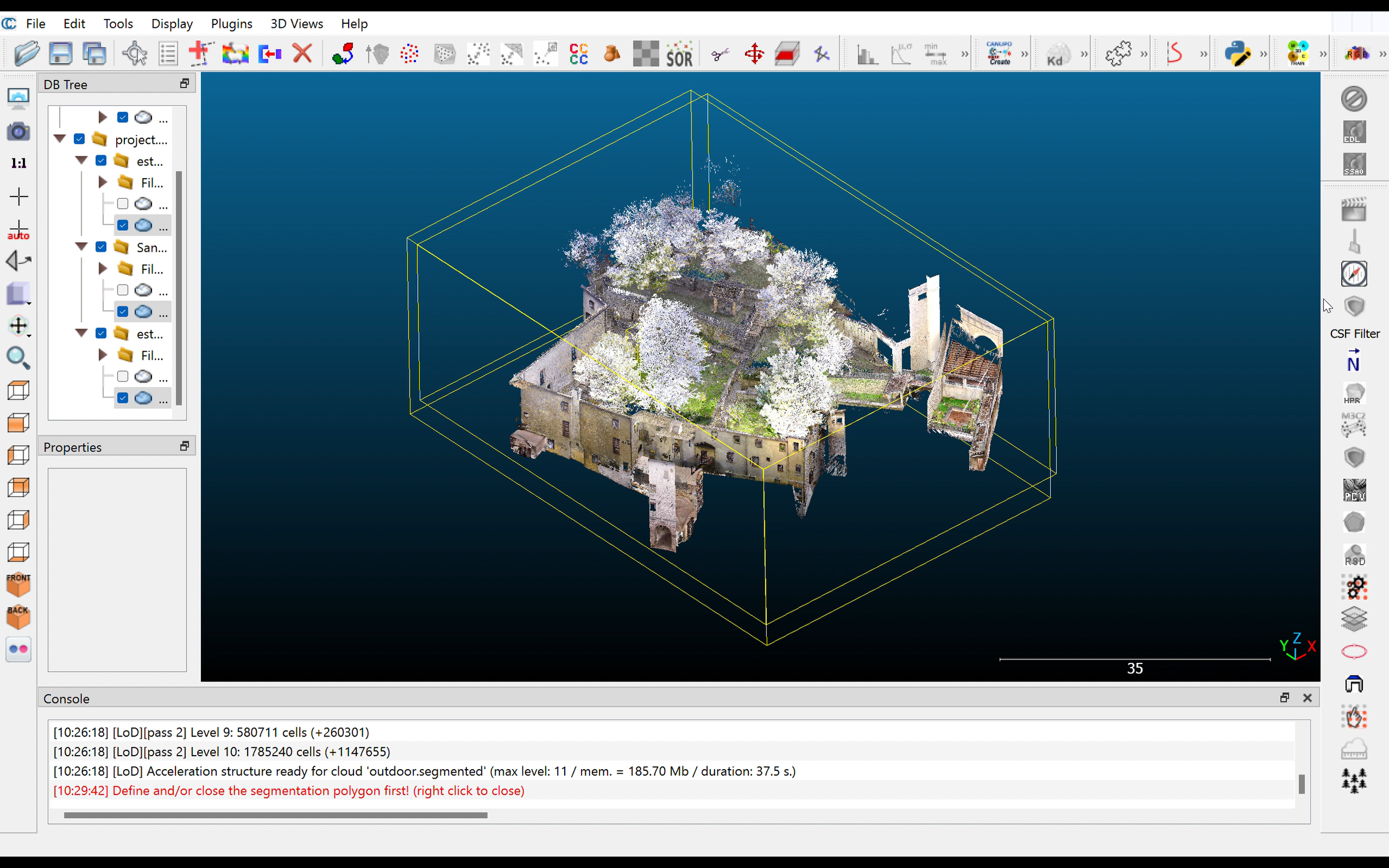
Task: Activate the EDL shader icon
Action: click(1354, 132)
